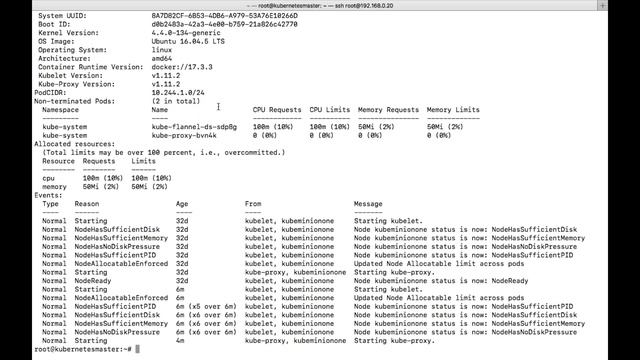Viewport: 640px width, 360px height.
Task: Click the 'Total limits may be over 100 percent' note
Action: point(164,153)
